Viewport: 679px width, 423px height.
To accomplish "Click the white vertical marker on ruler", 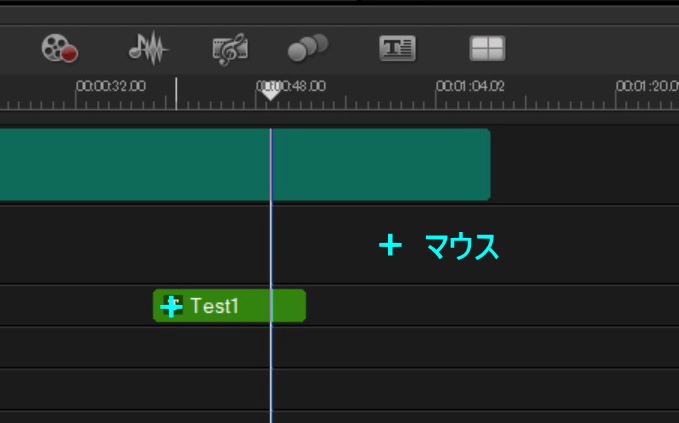I will coord(176,94).
